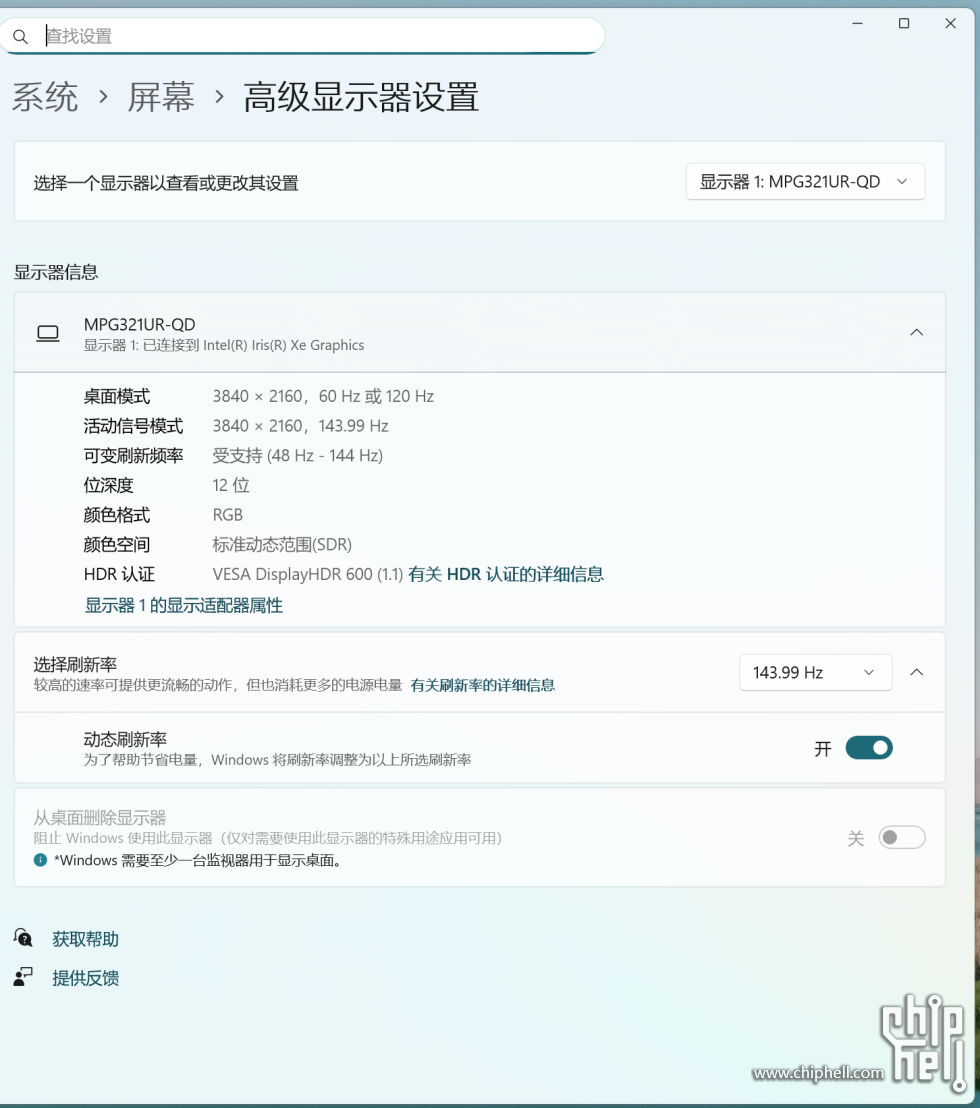This screenshot has width=980, height=1108.
Task: Open refresh rate details link
Action: (483, 685)
